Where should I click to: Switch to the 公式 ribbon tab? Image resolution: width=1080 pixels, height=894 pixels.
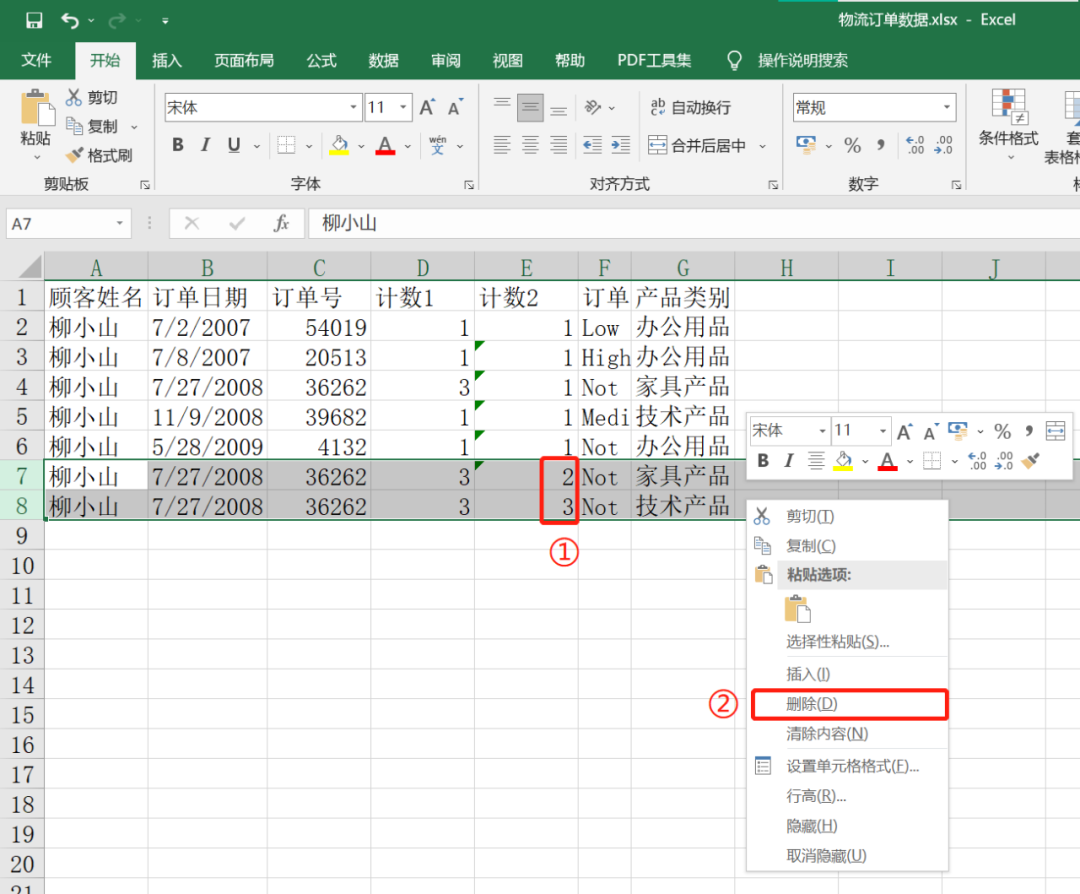click(x=321, y=61)
